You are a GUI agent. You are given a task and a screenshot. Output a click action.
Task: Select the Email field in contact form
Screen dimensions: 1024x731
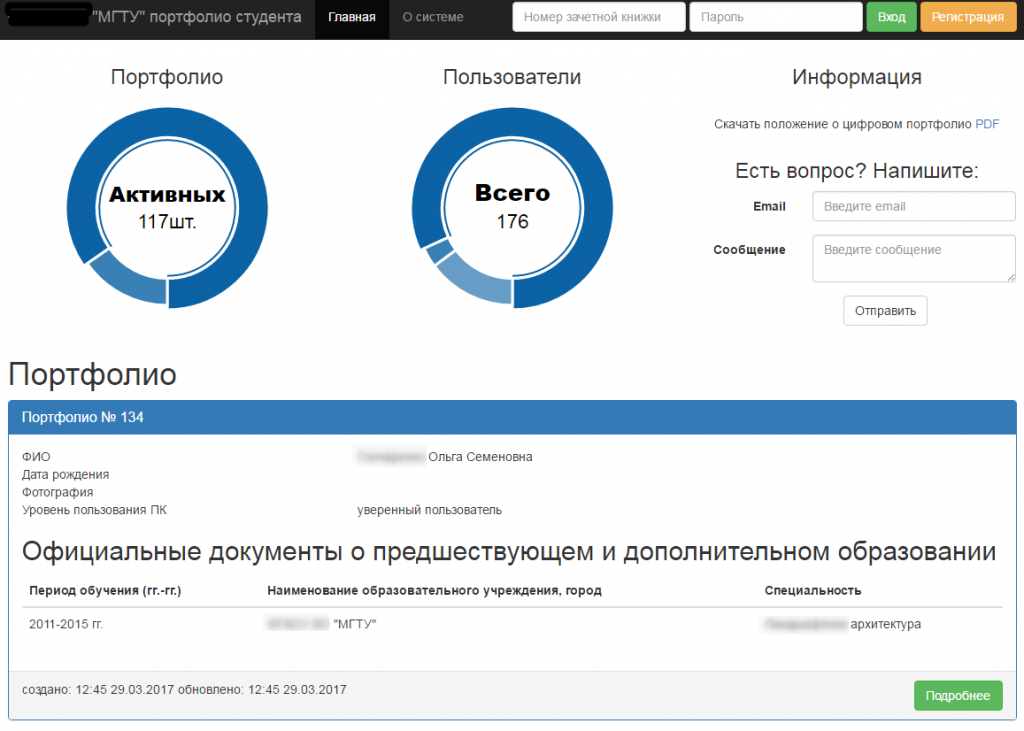[x=914, y=206]
